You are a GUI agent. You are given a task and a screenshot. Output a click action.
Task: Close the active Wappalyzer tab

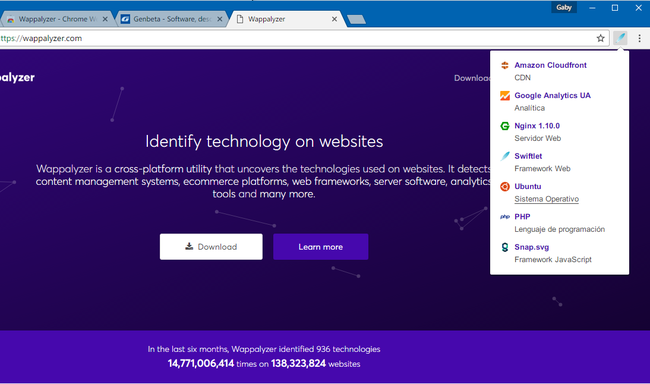click(x=334, y=19)
